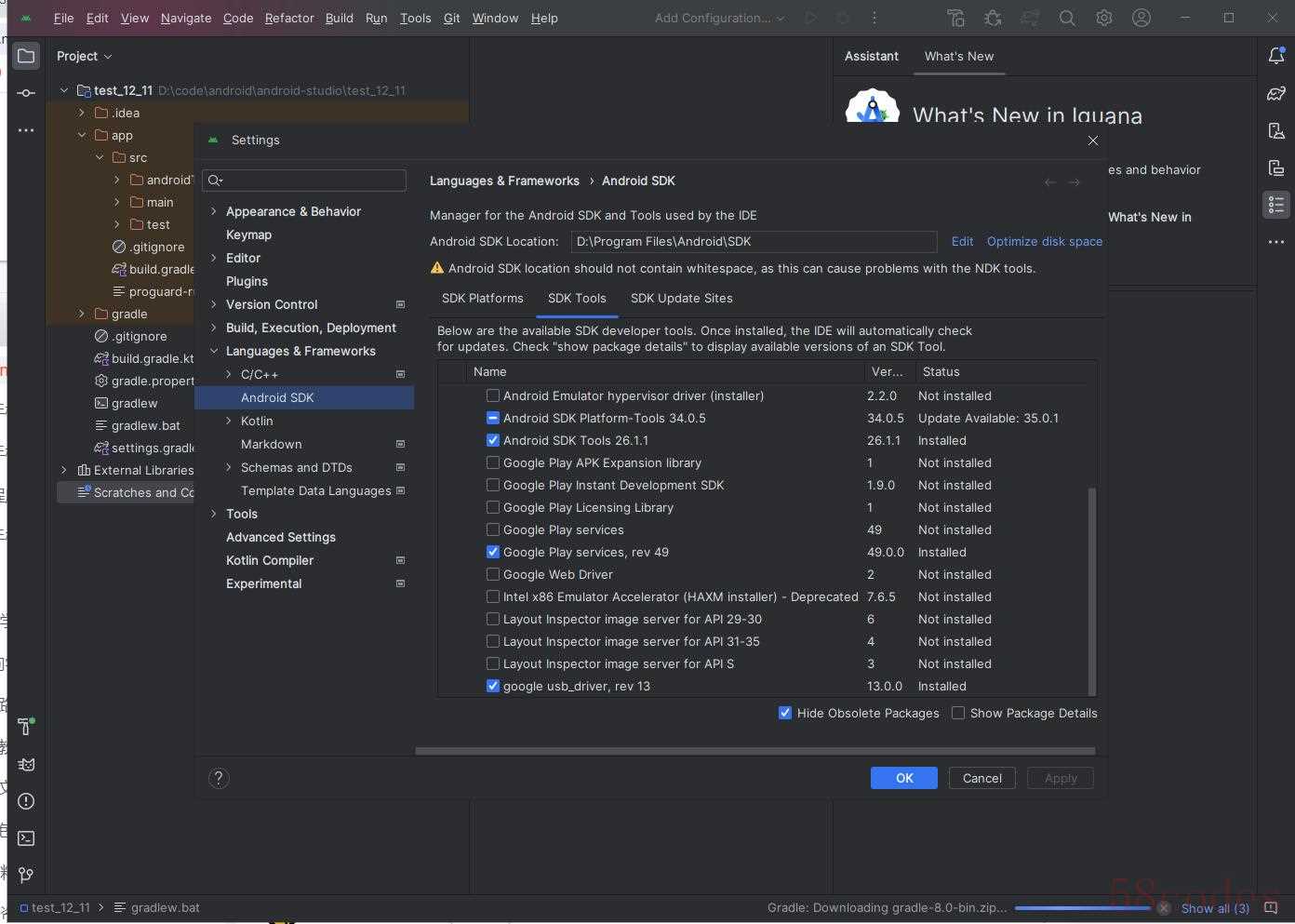The width and height of the screenshot is (1295, 924).
Task: Expand Editor settings group
Action: [214, 258]
